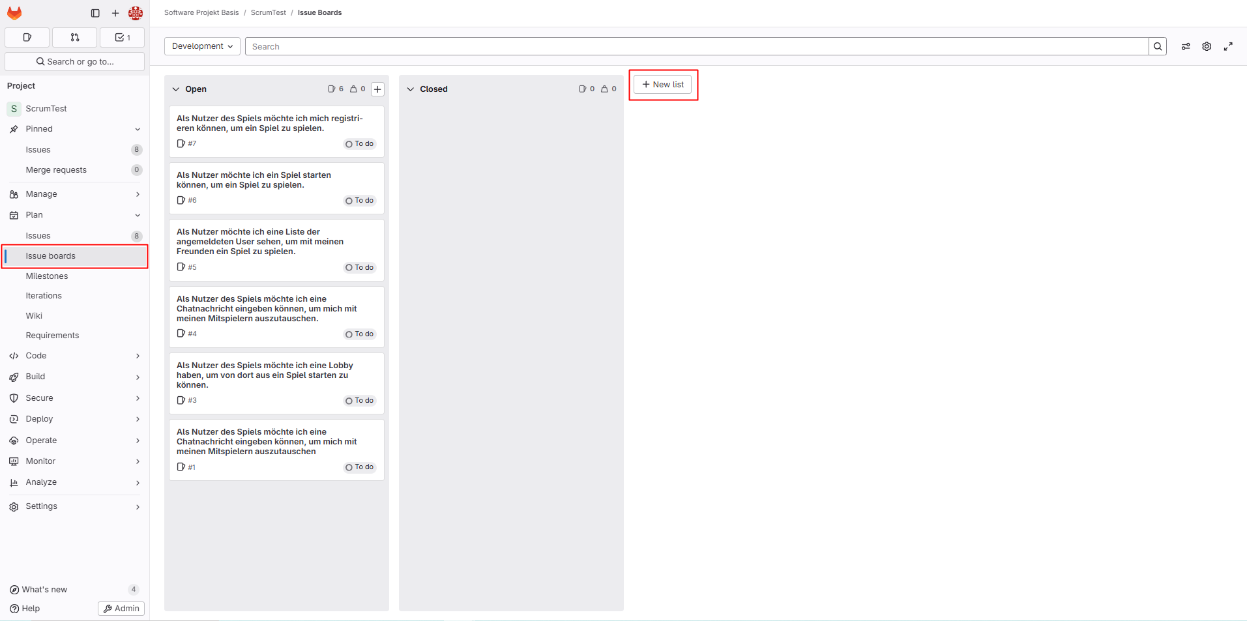Collapse the Open list
The image size is (1247, 621).
click(x=176, y=89)
